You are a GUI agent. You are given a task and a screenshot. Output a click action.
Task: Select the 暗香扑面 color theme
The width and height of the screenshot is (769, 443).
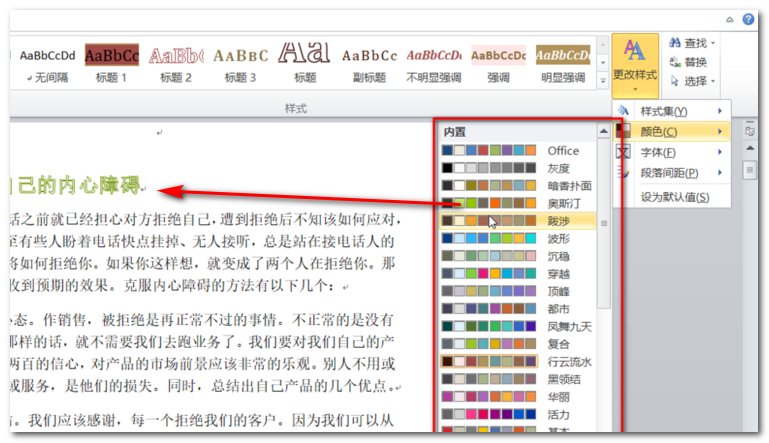[x=517, y=186]
